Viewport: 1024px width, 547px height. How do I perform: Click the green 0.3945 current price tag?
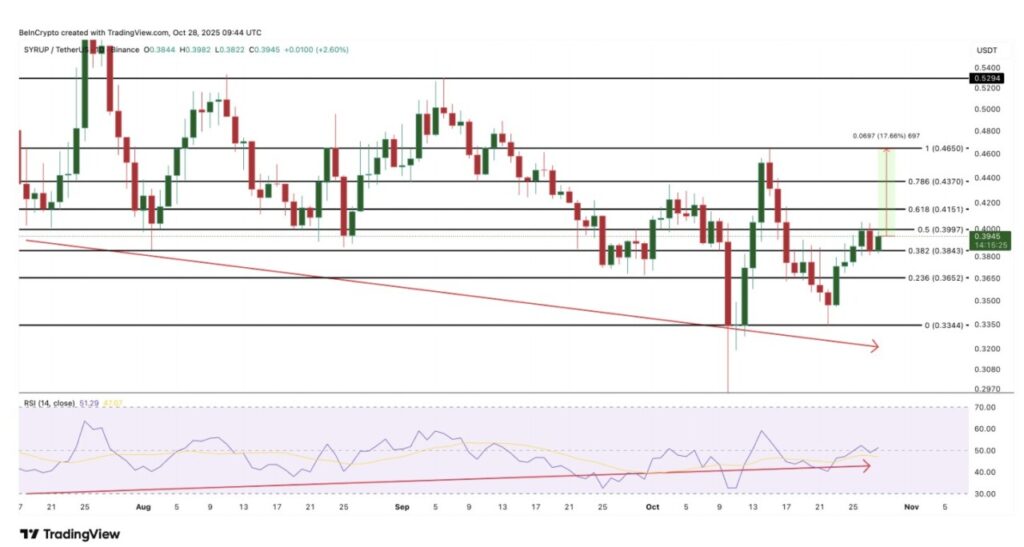pos(985,240)
